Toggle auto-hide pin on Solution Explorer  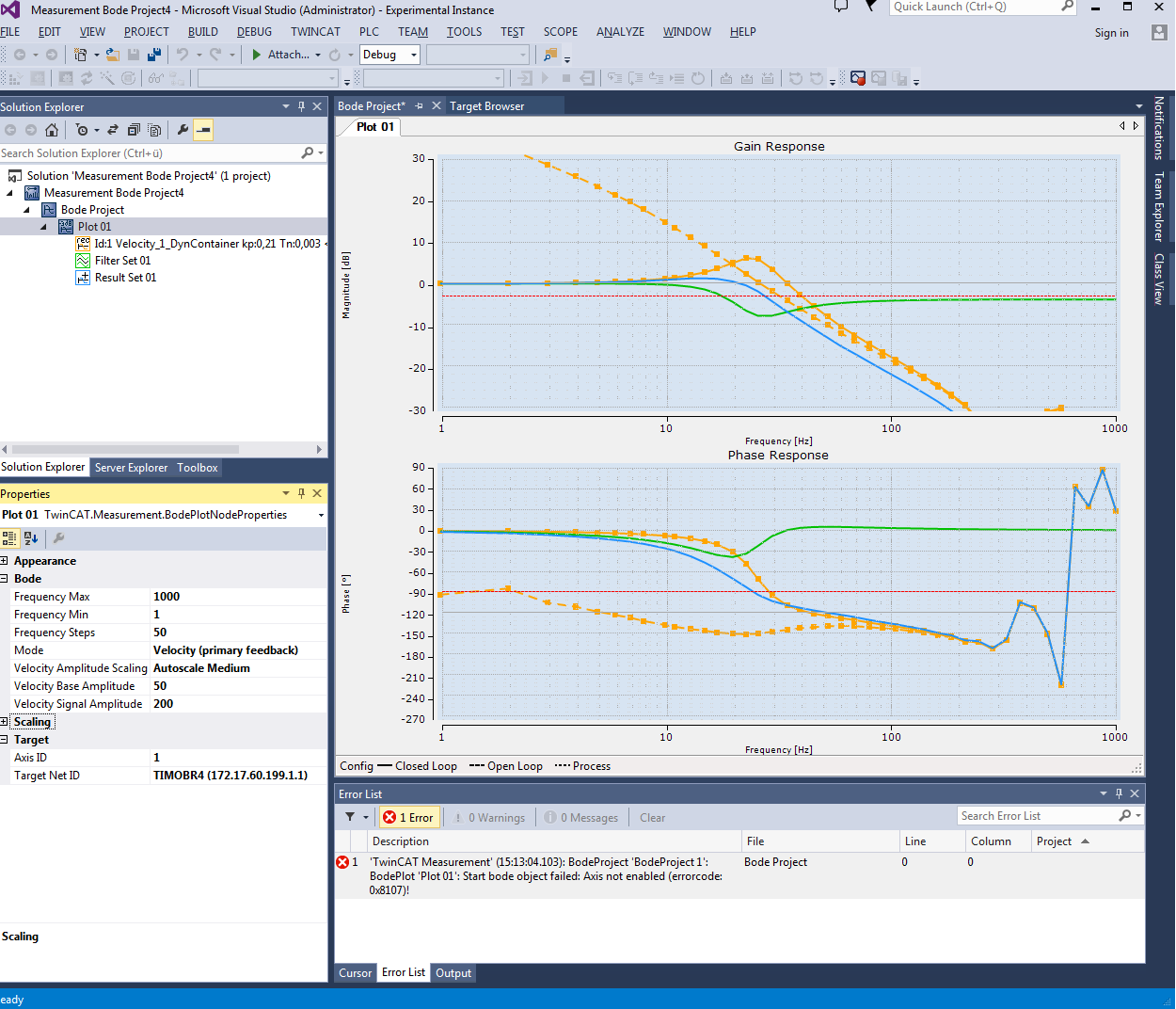click(x=301, y=106)
